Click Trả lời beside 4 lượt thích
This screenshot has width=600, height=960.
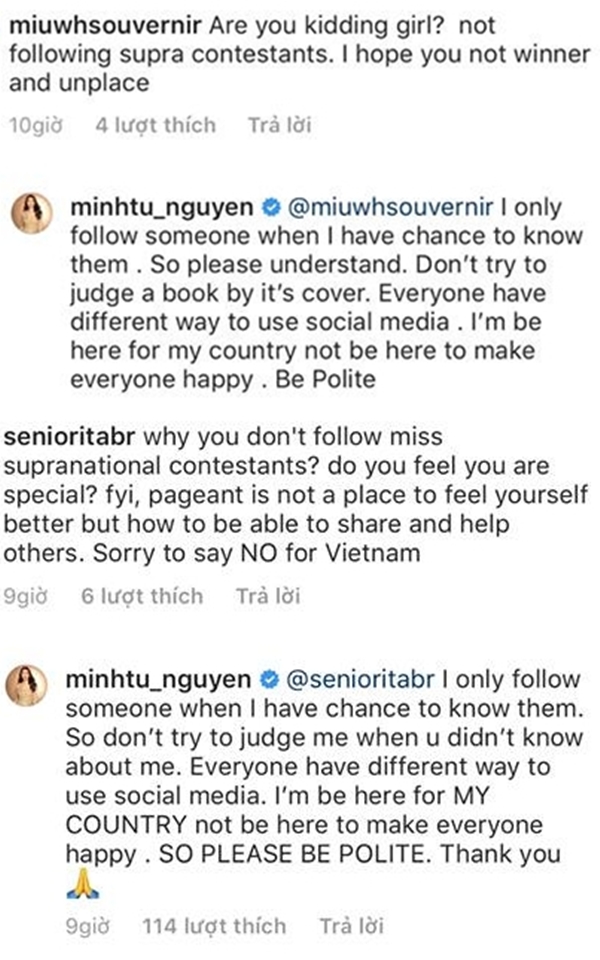point(279,126)
